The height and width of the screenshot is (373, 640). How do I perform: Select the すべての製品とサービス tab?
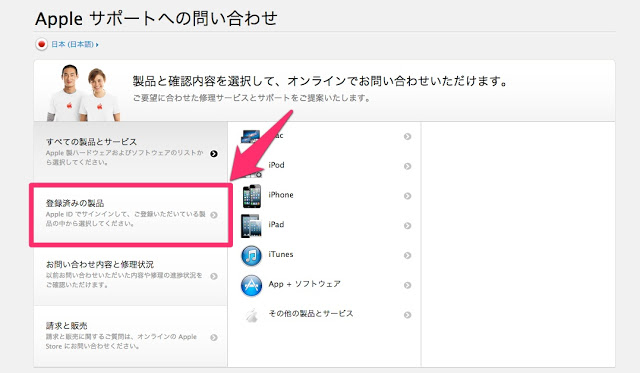(131, 152)
